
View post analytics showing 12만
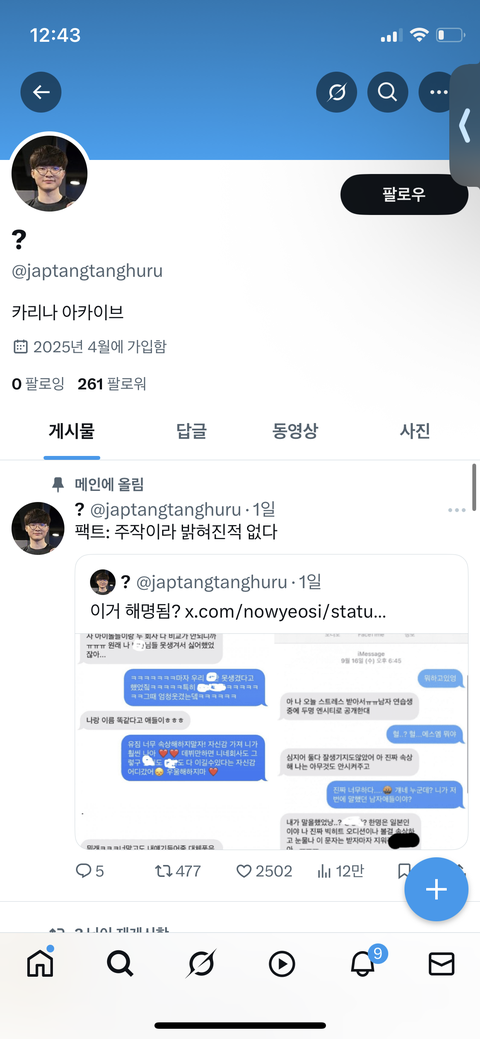(340, 871)
